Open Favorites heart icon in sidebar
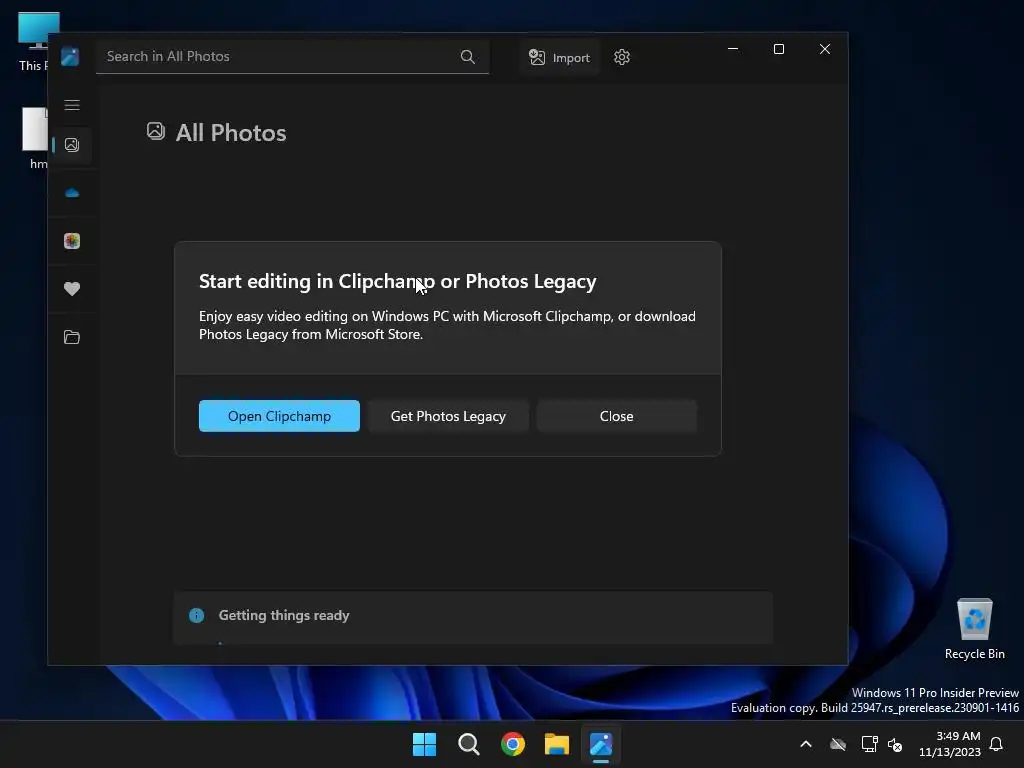 pos(72,289)
